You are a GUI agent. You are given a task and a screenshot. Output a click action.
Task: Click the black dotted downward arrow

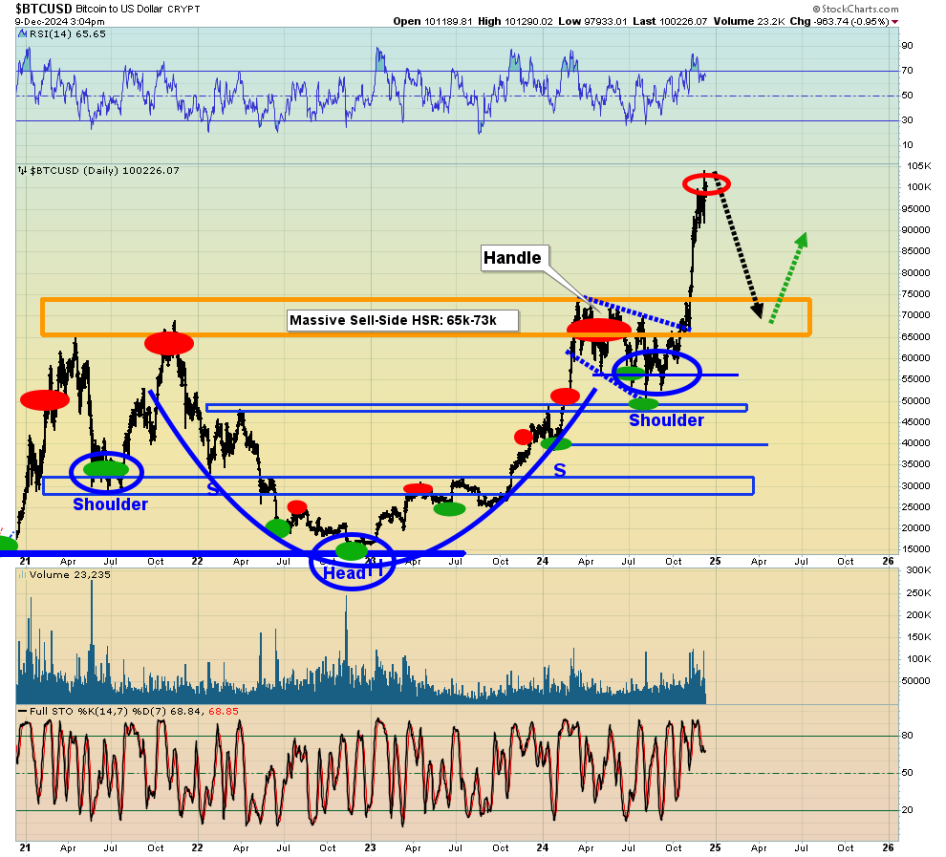pyautogui.click(x=742, y=250)
